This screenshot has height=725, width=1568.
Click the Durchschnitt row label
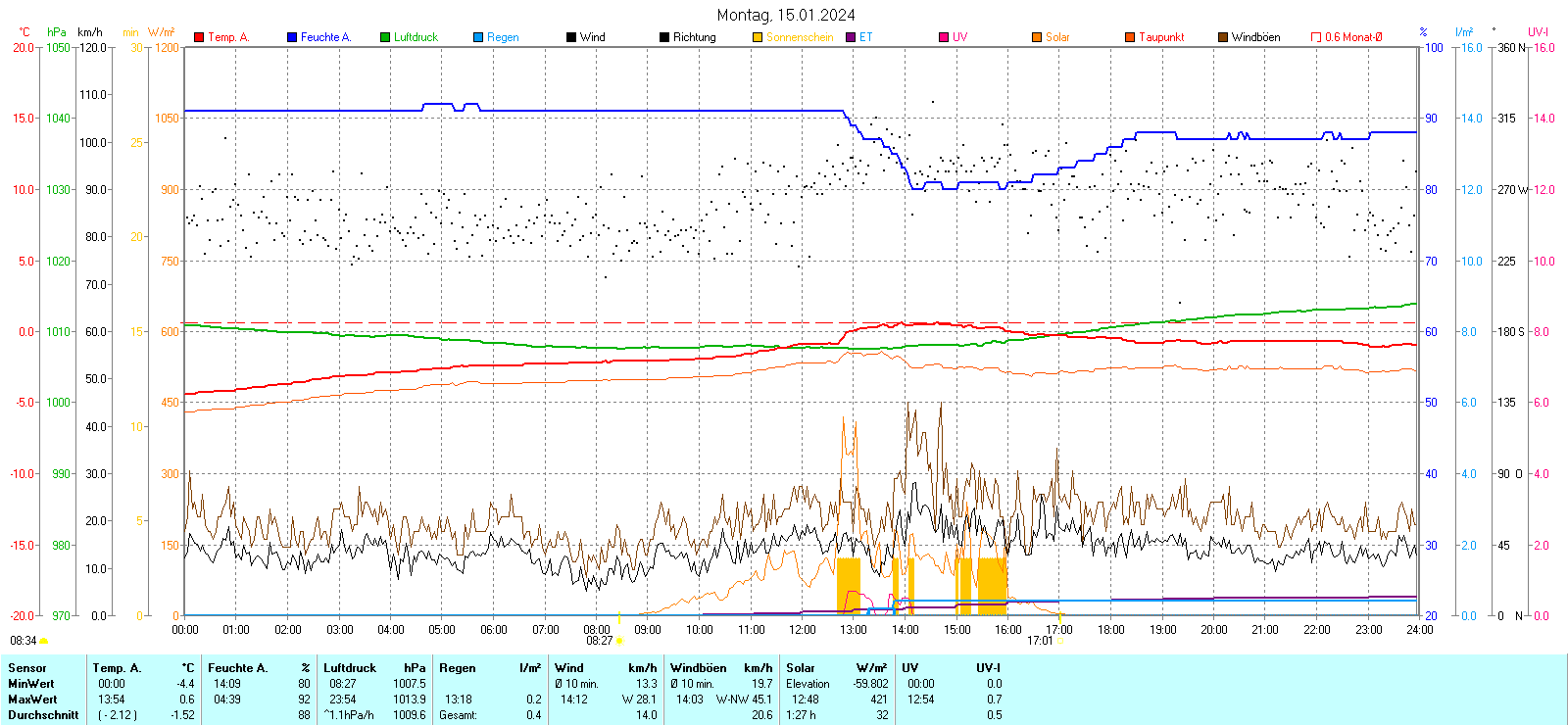(x=43, y=715)
